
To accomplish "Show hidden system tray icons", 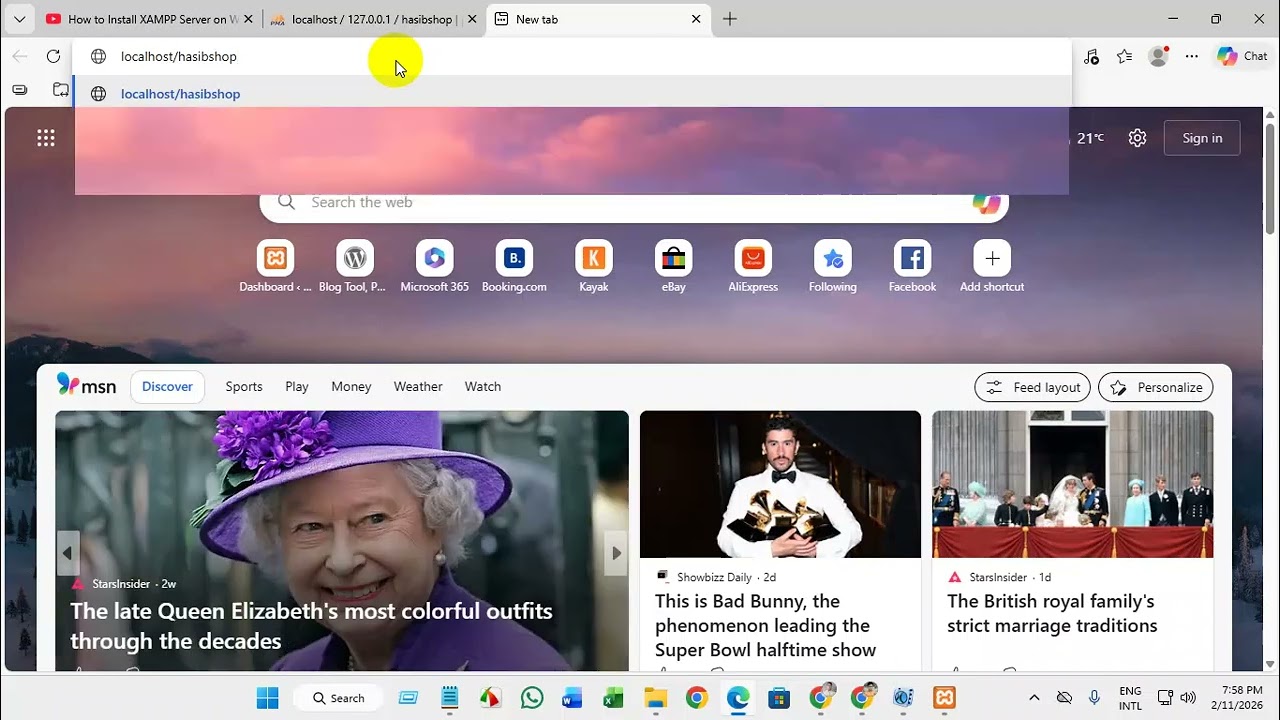I will pyautogui.click(x=1034, y=697).
